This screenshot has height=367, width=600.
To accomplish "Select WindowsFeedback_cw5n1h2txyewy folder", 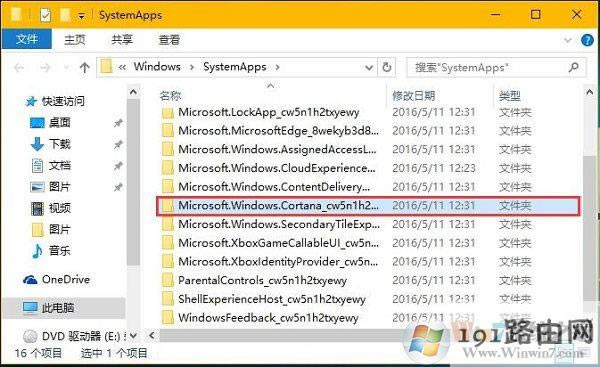I will pyautogui.click(x=268, y=318).
